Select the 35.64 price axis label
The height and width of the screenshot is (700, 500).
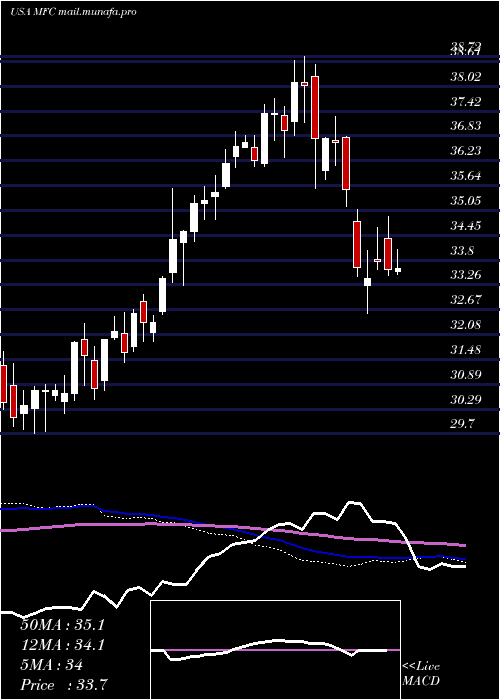point(466,176)
